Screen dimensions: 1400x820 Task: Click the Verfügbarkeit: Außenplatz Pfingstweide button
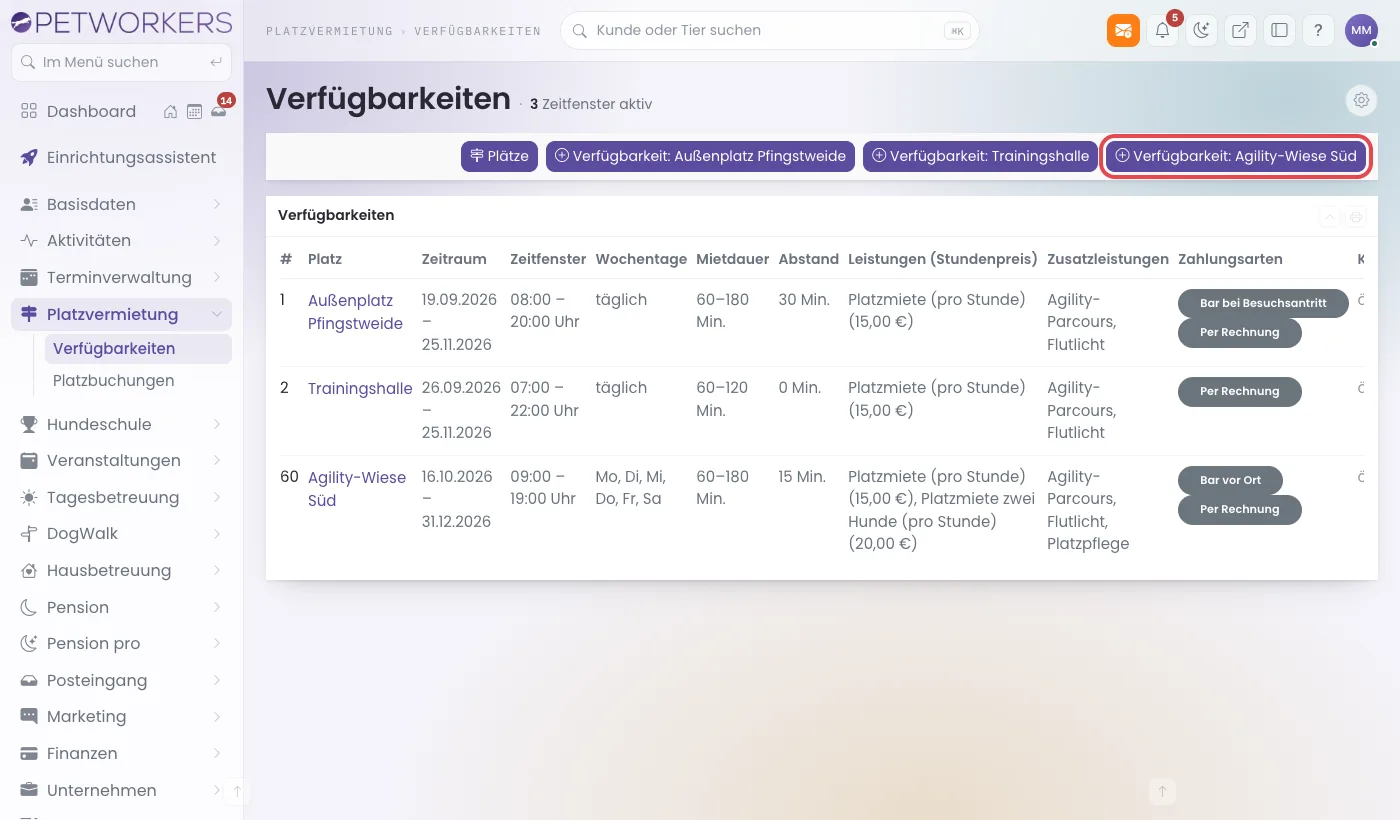pos(701,156)
